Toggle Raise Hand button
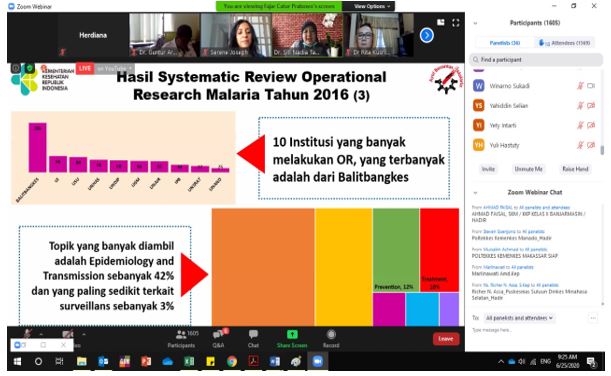The width and height of the screenshot is (611, 376). pyautogui.click(x=575, y=169)
